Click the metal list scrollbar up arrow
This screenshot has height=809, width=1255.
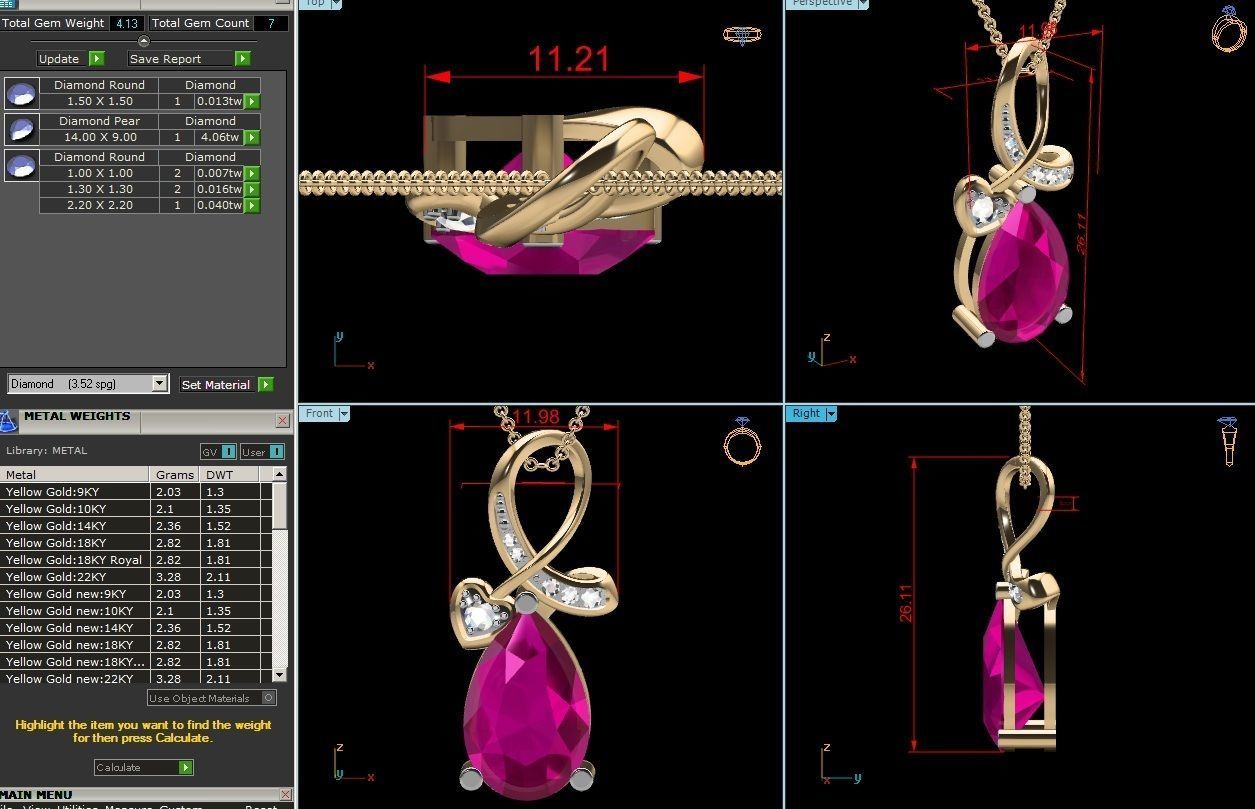[x=279, y=475]
